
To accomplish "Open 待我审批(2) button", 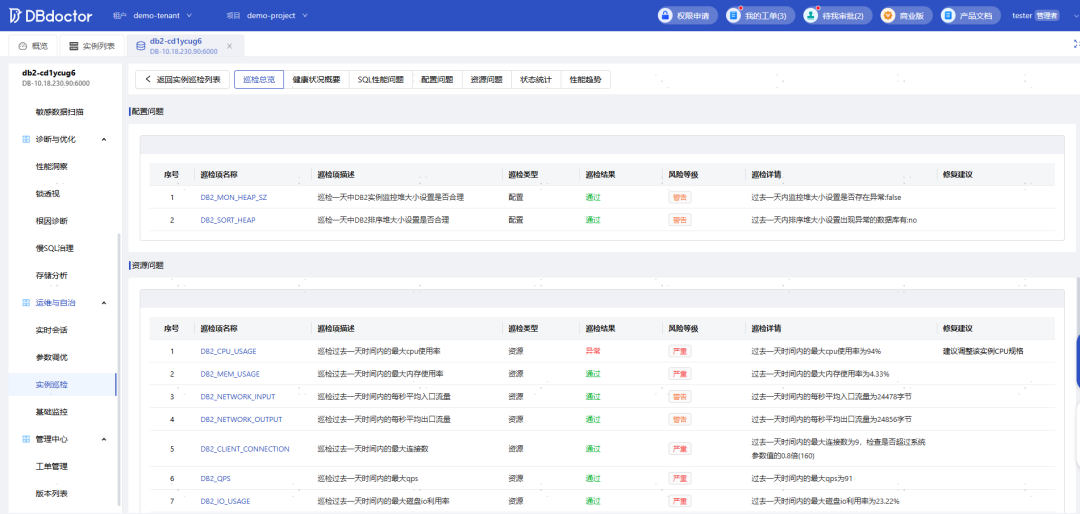I will pyautogui.click(x=838, y=15).
